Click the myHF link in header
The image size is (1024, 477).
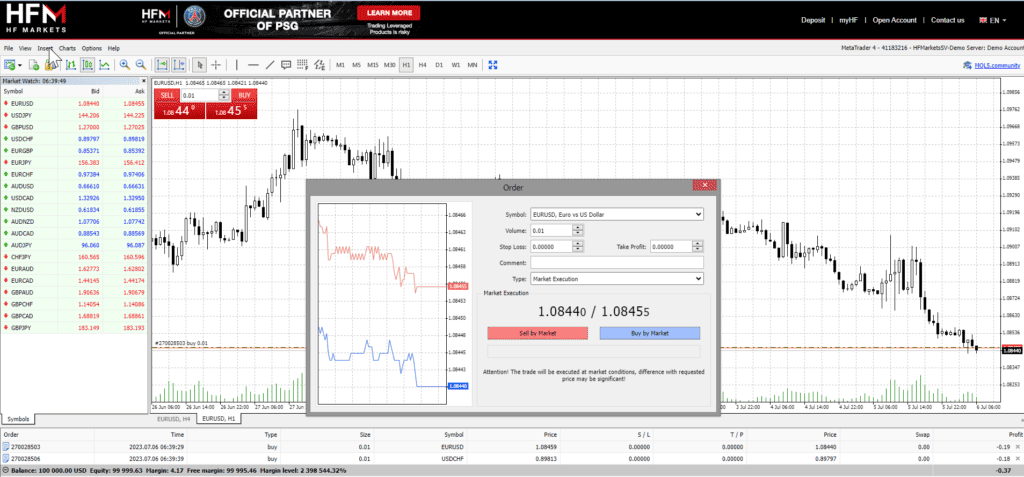848,20
